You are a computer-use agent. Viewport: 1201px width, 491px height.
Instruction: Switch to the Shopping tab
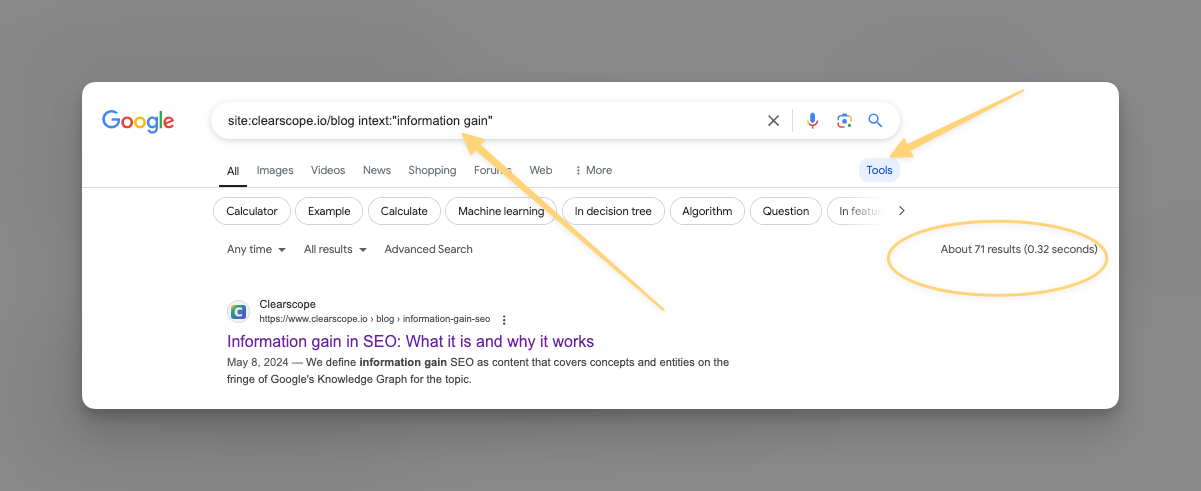432,170
